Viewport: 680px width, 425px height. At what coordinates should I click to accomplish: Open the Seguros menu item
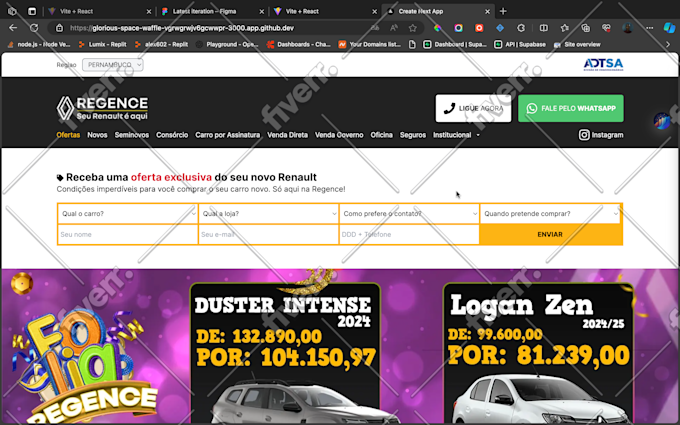click(413, 135)
